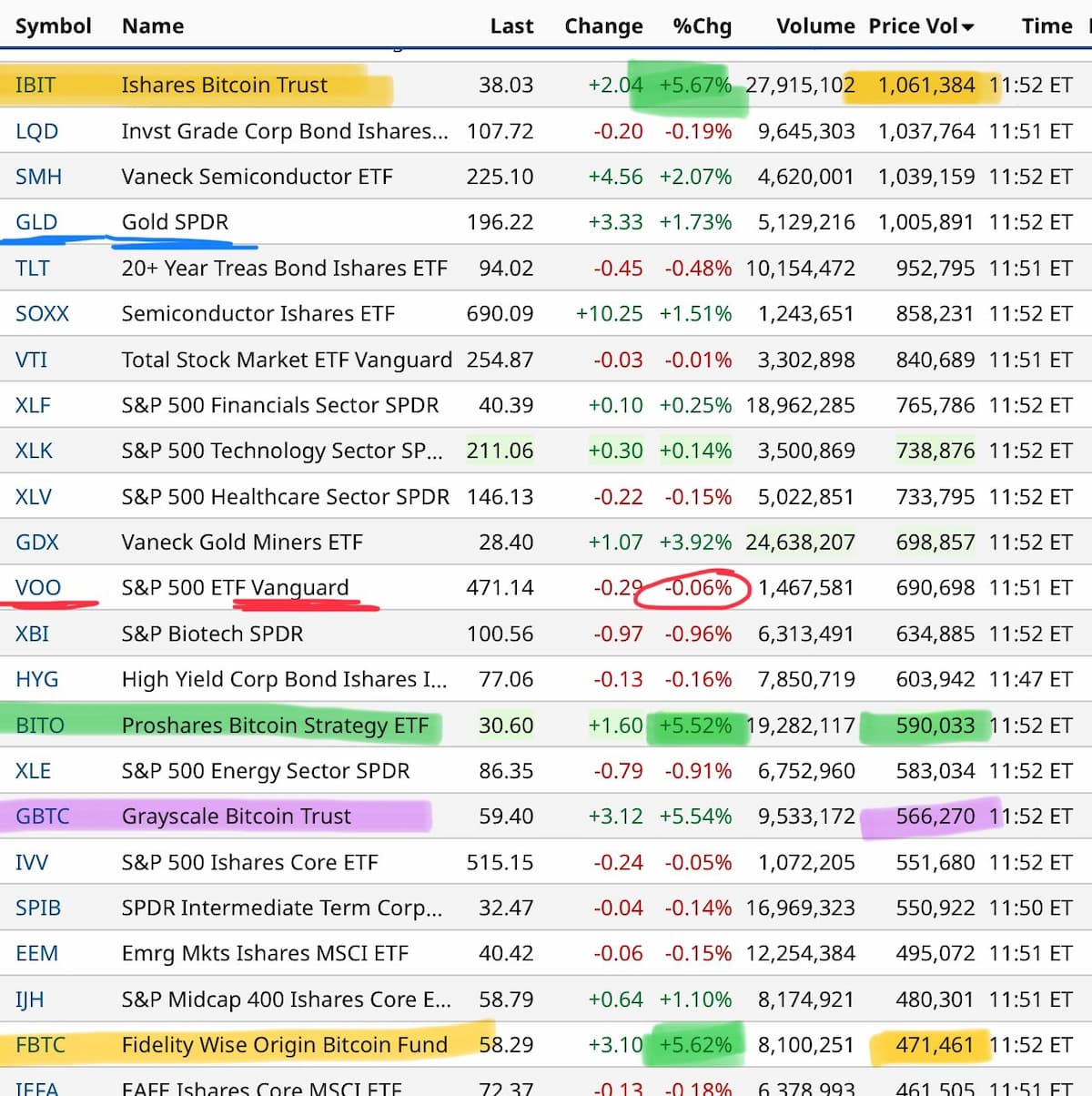Select 'S&P 500 Financials Sector SPDR' name

(x=280, y=405)
